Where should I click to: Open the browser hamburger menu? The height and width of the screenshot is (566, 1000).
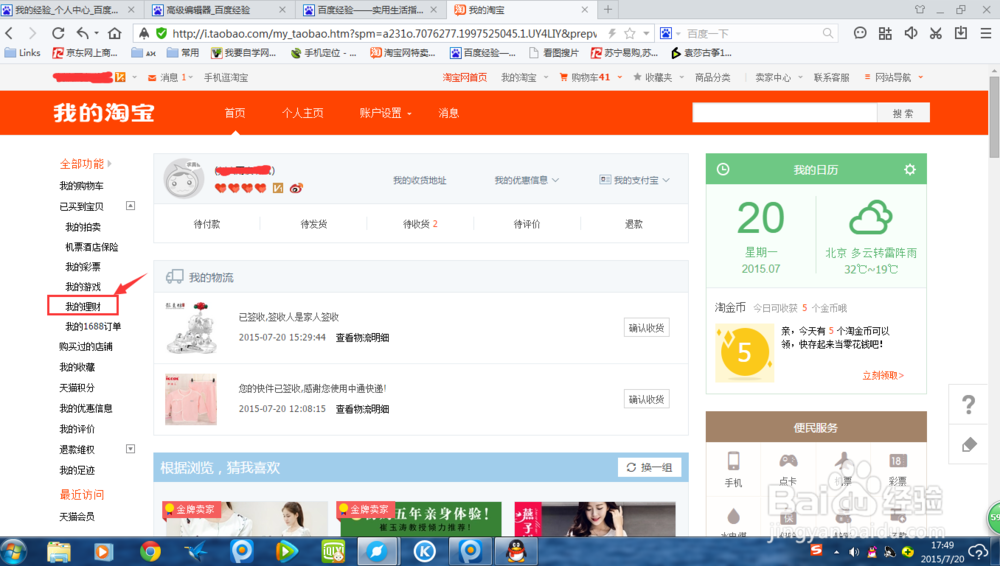(985, 33)
